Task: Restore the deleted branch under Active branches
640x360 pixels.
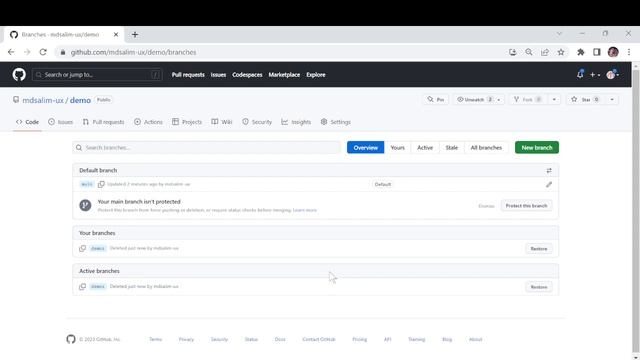Action: click(539, 287)
